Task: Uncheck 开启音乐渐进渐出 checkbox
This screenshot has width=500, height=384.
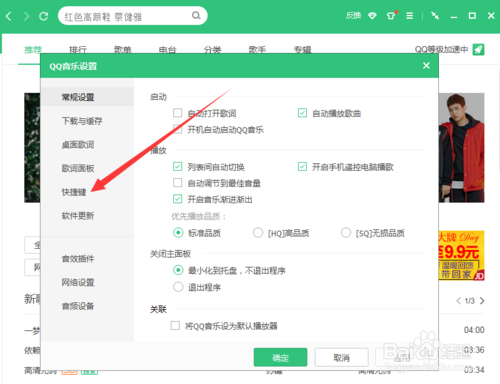Action: 178,199
